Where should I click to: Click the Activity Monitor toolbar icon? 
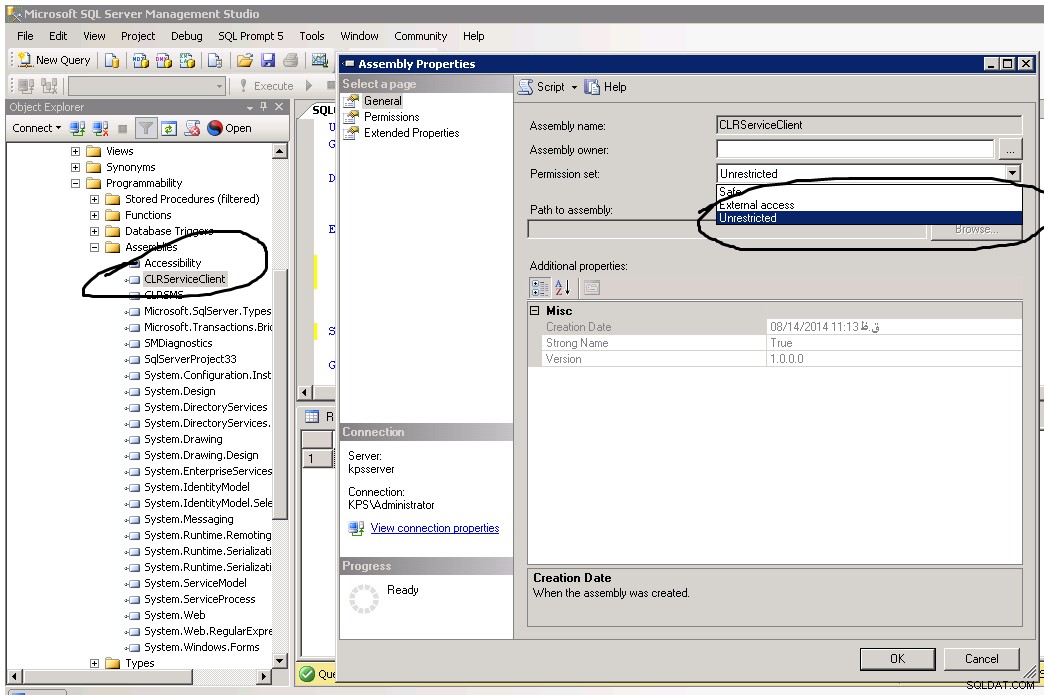320,61
